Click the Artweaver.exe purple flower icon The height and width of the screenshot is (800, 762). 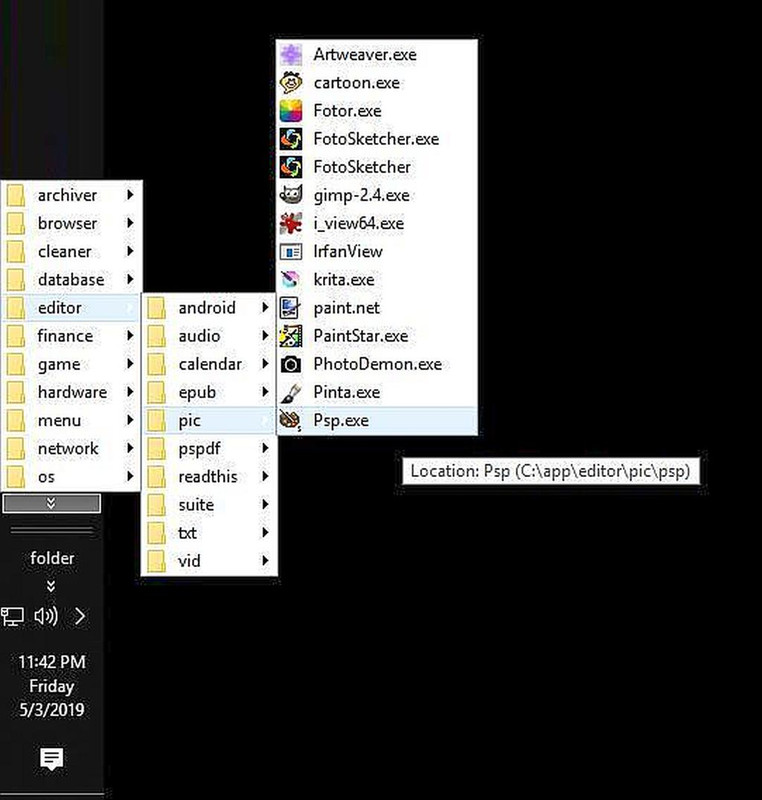point(291,55)
